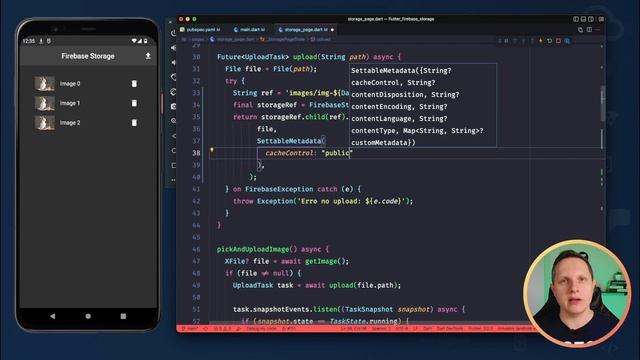Click the SettableMetadata signature hint popup
Screen dimensions: 640x360
coord(423,105)
